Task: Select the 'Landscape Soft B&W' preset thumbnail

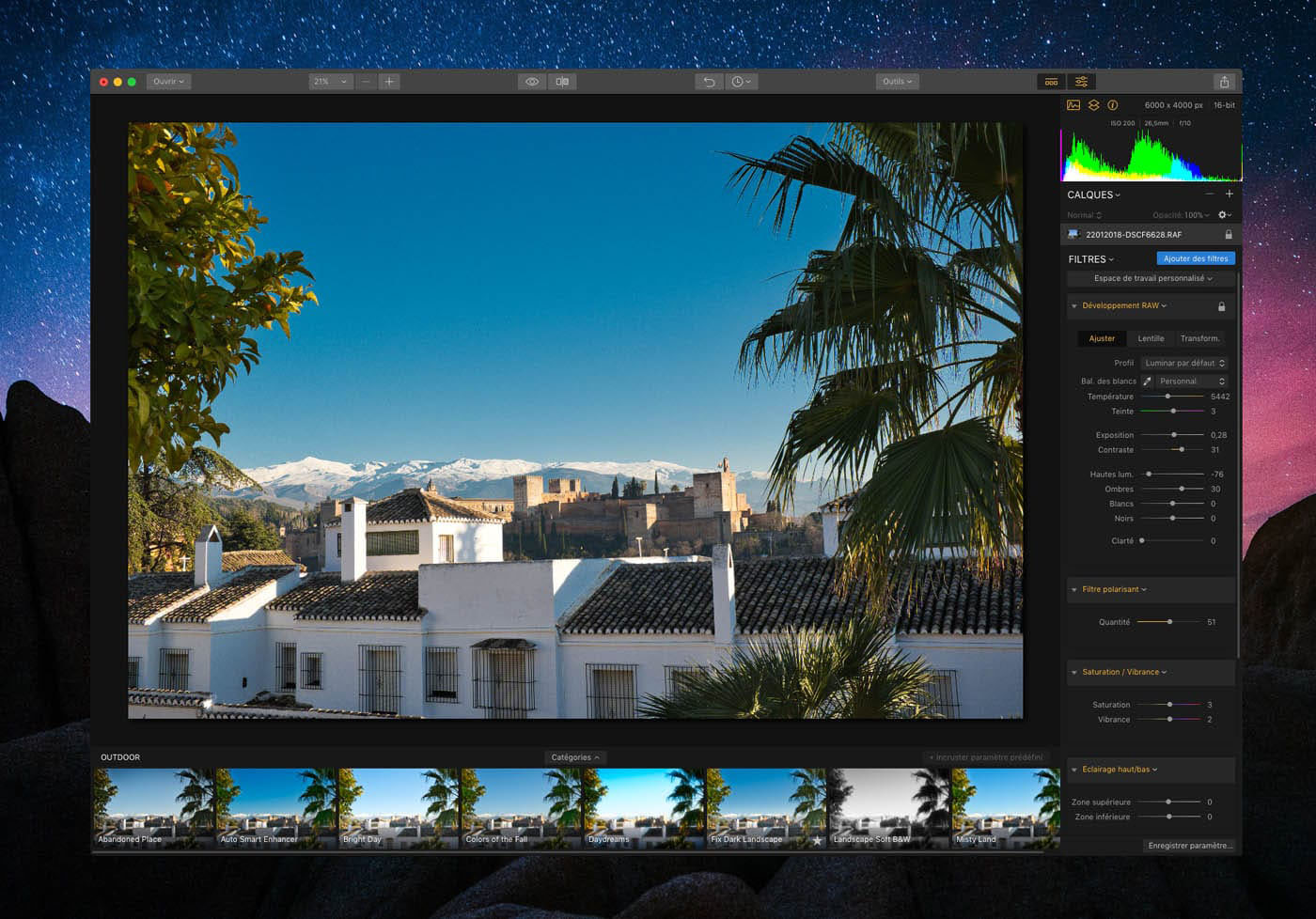Action: [889, 808]
